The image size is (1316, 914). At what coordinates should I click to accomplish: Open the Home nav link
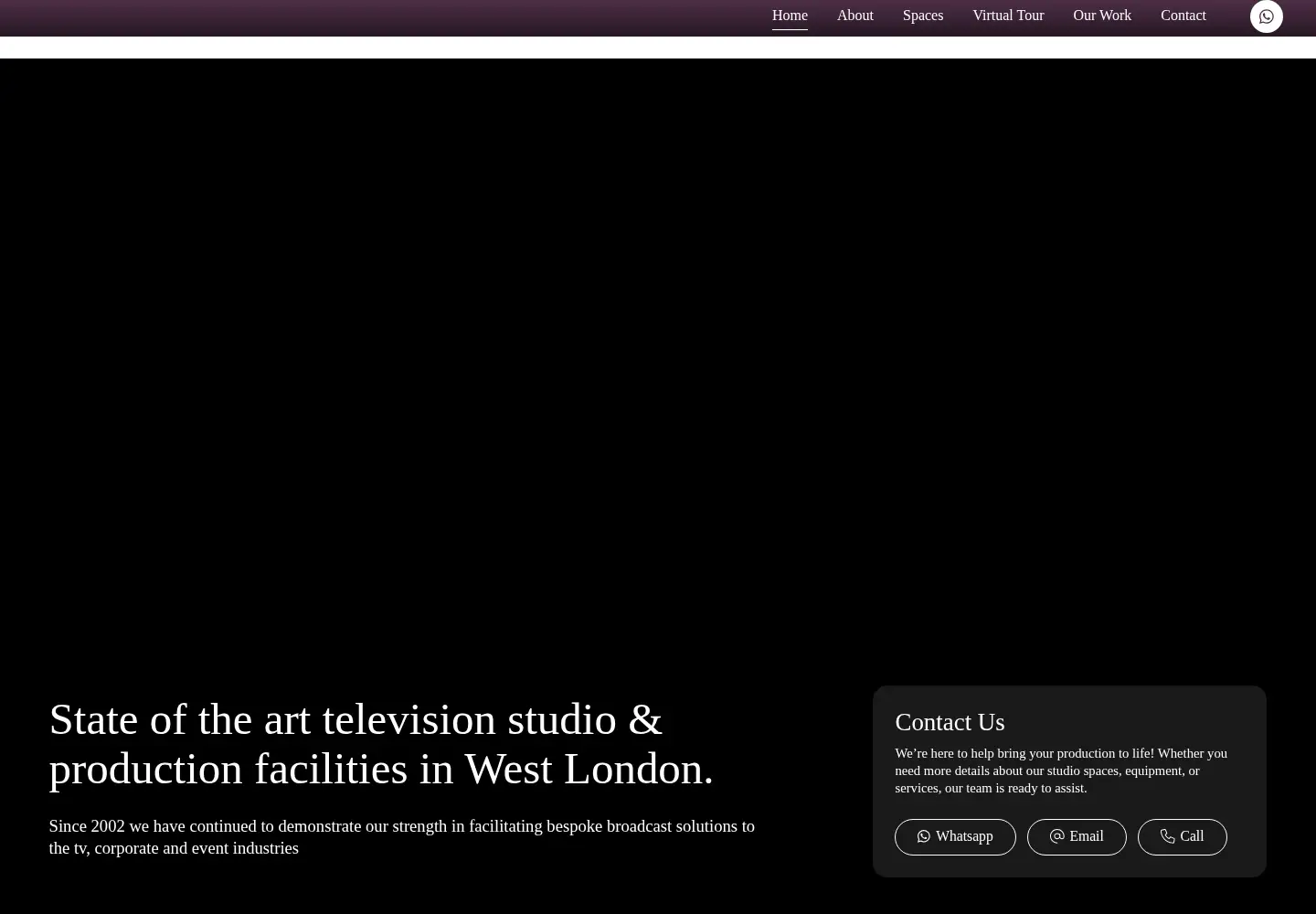[790, 16]
